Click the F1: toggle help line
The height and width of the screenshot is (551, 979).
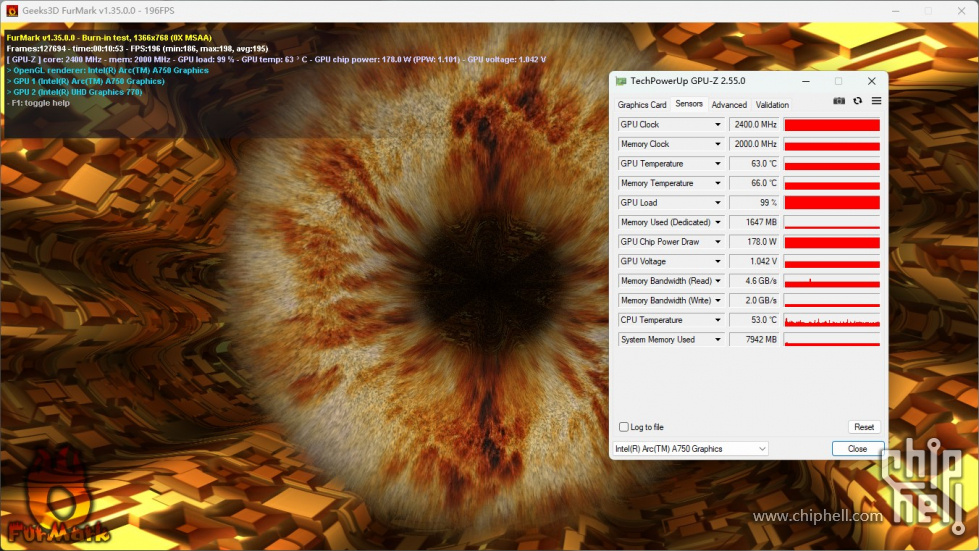tap(38, 103)
